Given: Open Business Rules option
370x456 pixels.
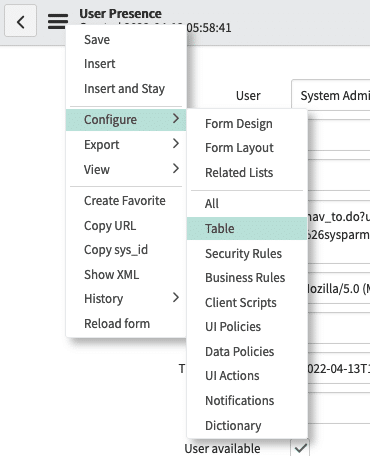Looking at the screenshot, I should (247, 278).
